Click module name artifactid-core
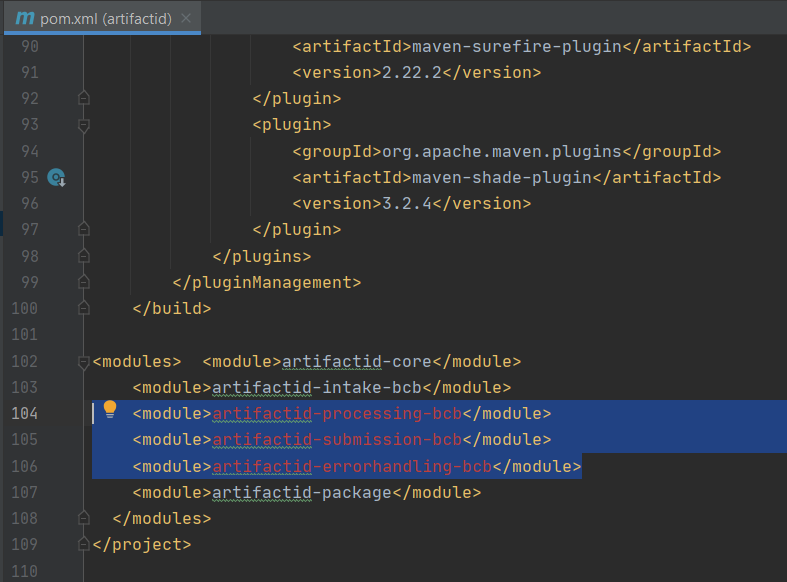 click(357, 362)
